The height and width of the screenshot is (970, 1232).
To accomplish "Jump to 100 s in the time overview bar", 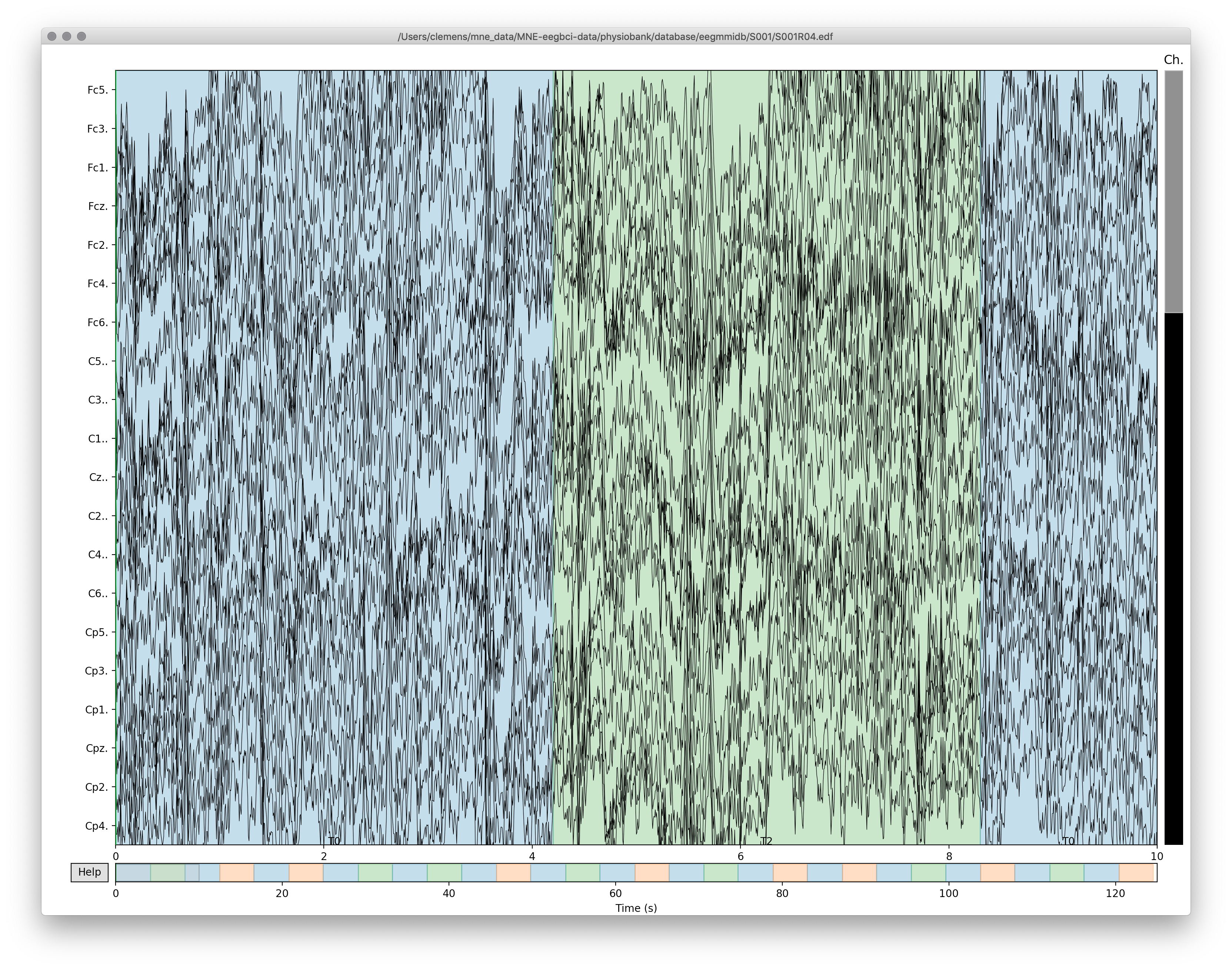I will click(x=948, y=872).
